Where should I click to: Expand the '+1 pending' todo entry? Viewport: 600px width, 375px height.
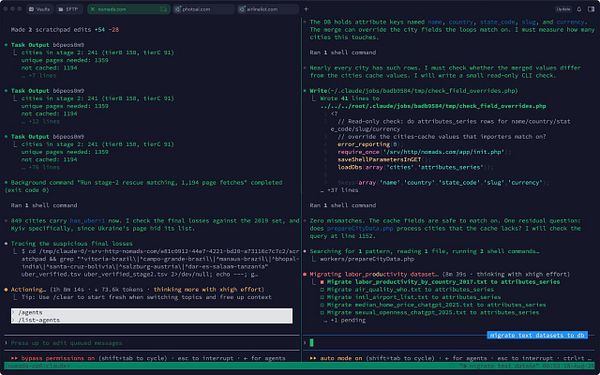pyautogui.click(x=345, y=320)
